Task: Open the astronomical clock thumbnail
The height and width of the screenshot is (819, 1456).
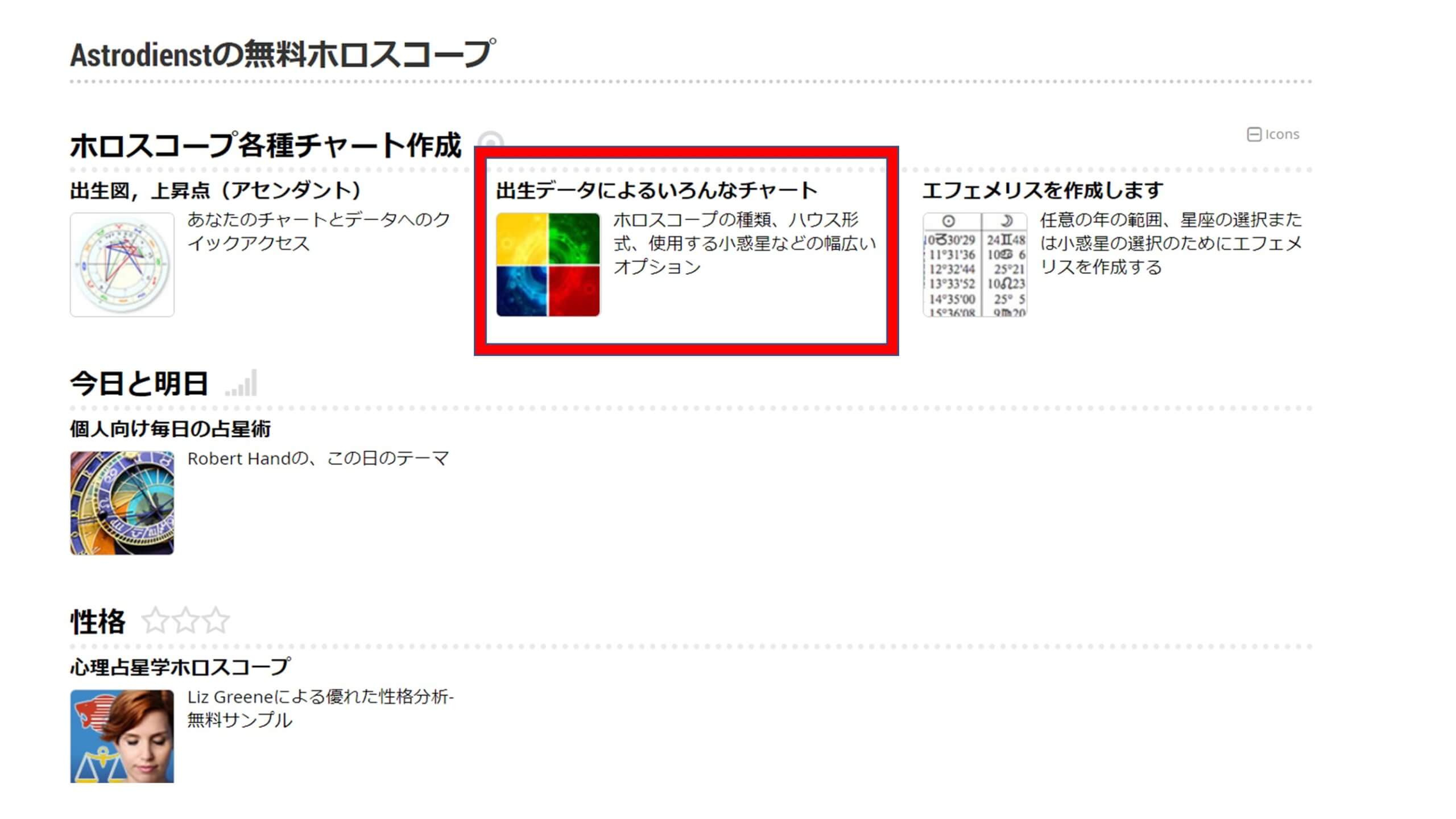Action: [122, 503]
